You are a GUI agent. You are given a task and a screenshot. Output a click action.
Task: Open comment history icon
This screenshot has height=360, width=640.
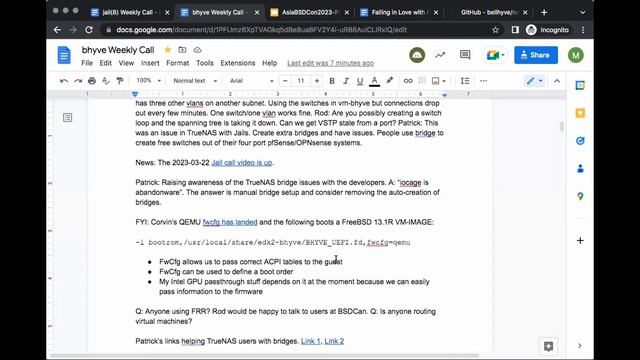point(465,55)
